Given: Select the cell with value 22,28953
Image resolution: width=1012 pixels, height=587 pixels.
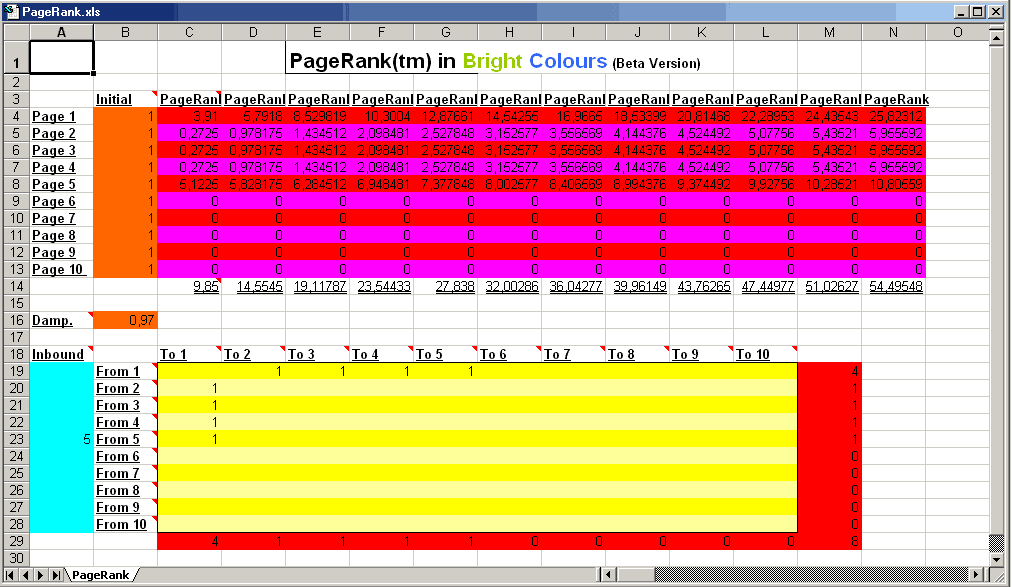Looking at the screenshot, I should click(x=765, y=116).
